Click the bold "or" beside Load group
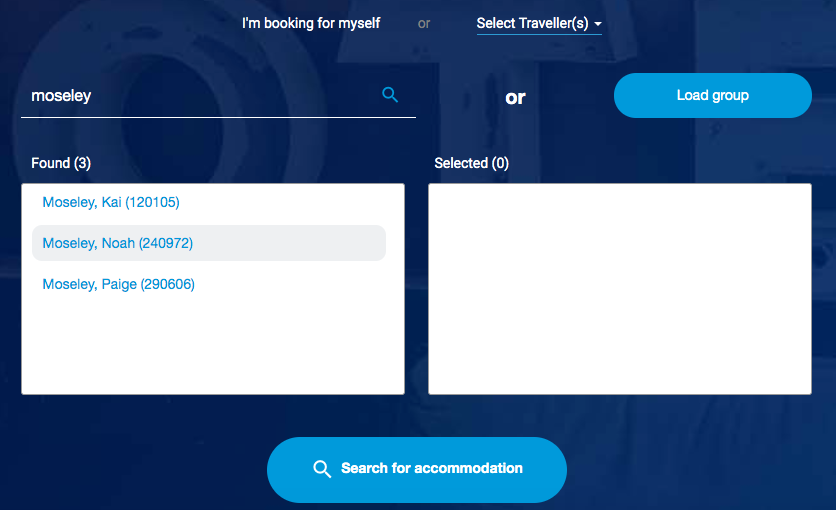Screen dimensions: 836x510 click(515, 98)
